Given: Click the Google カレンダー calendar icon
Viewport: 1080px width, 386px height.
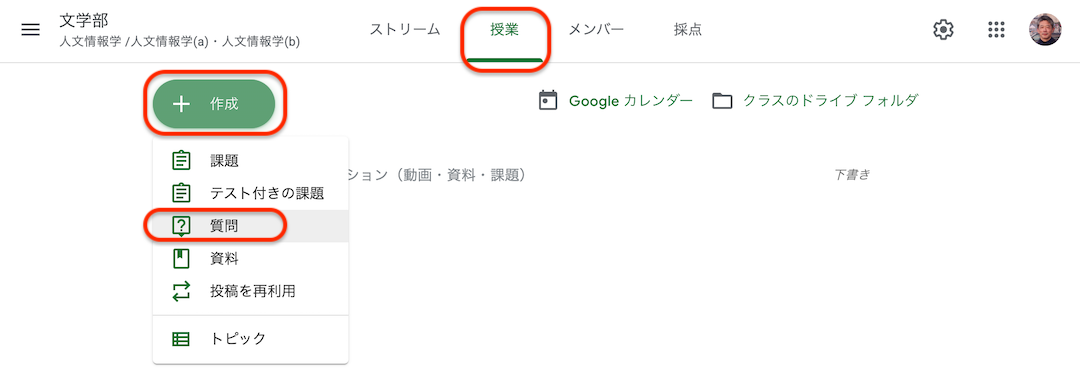Looking at the screenshot, I should [548, 101].
